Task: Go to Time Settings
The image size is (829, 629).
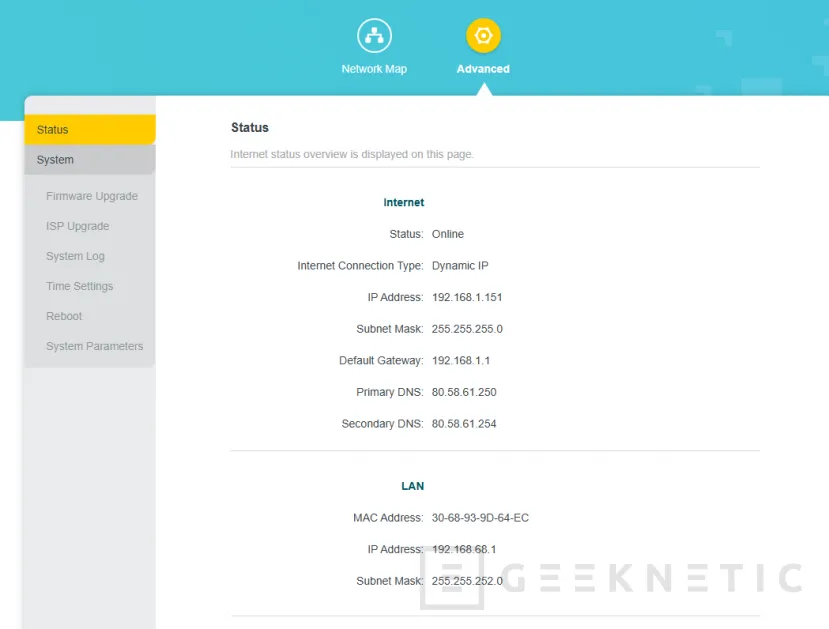Action: click(80, 286)
